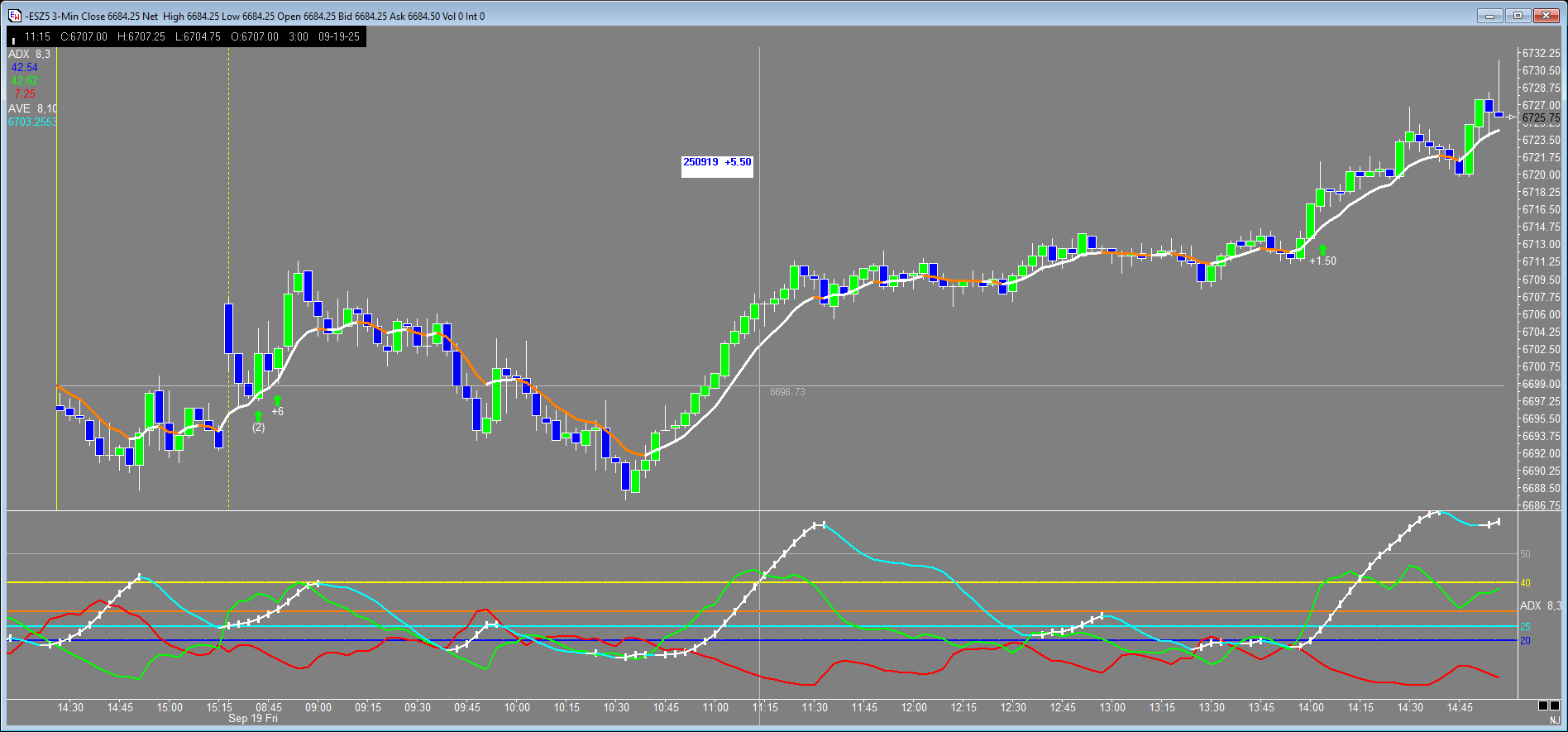Click the Ensign EW icon in title bar

click(x=14, y=16)
